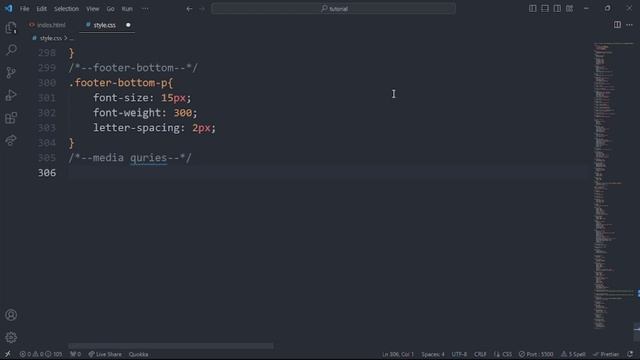
Task: Open the Run menu
Action: [127, 9]
